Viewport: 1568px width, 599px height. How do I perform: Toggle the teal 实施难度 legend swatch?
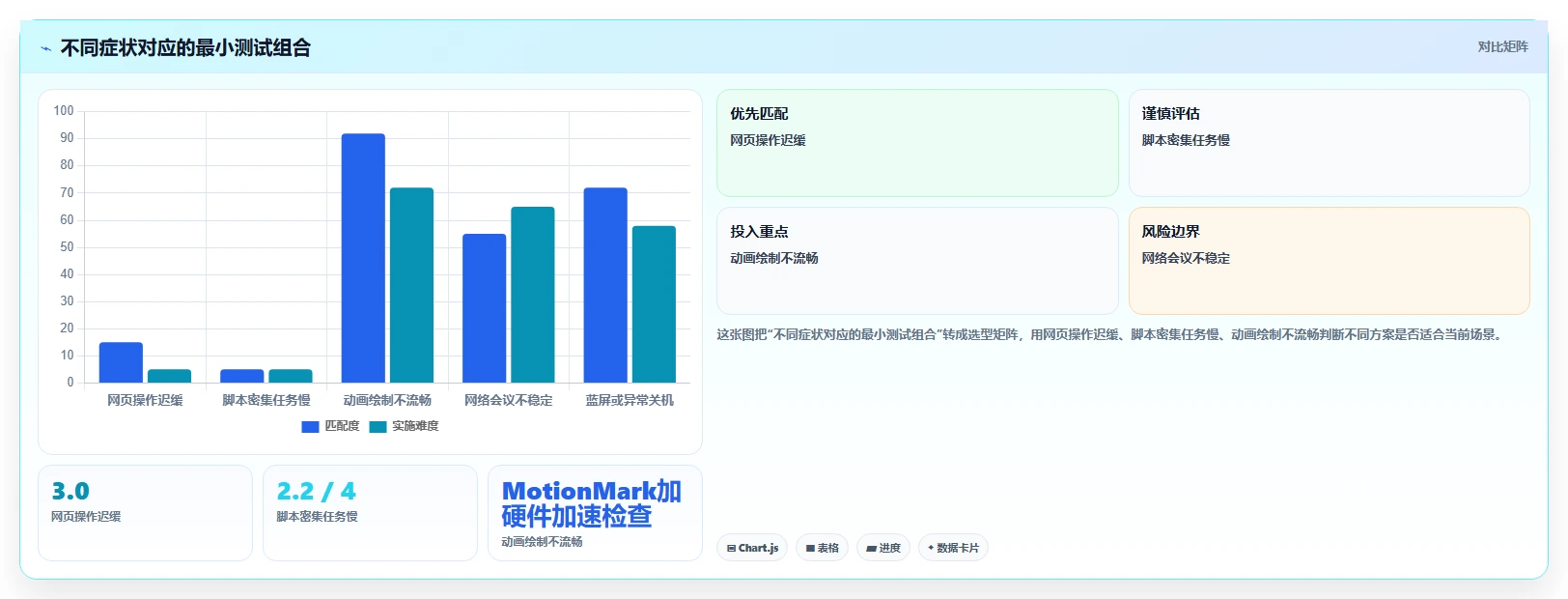378,426
